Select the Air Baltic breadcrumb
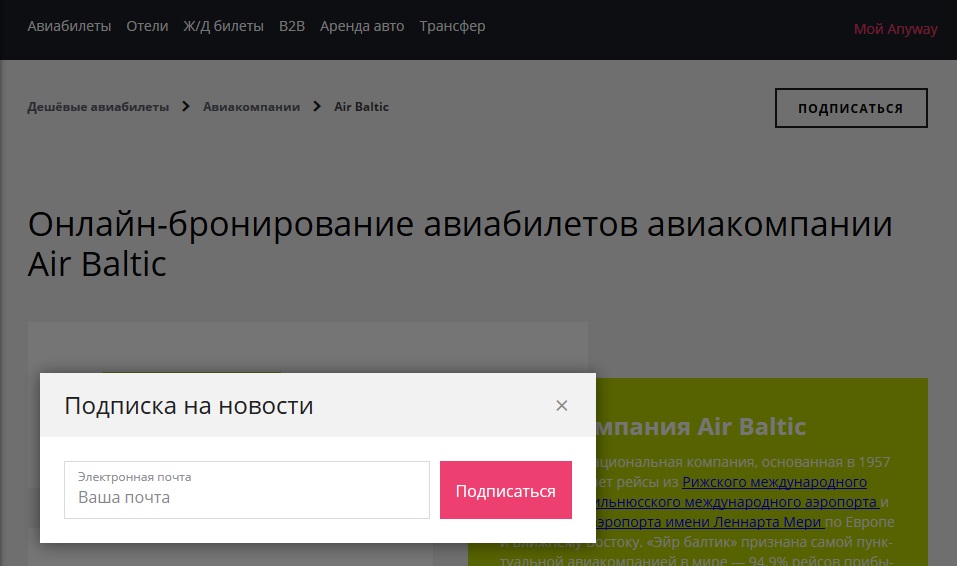 click(361, 107)
